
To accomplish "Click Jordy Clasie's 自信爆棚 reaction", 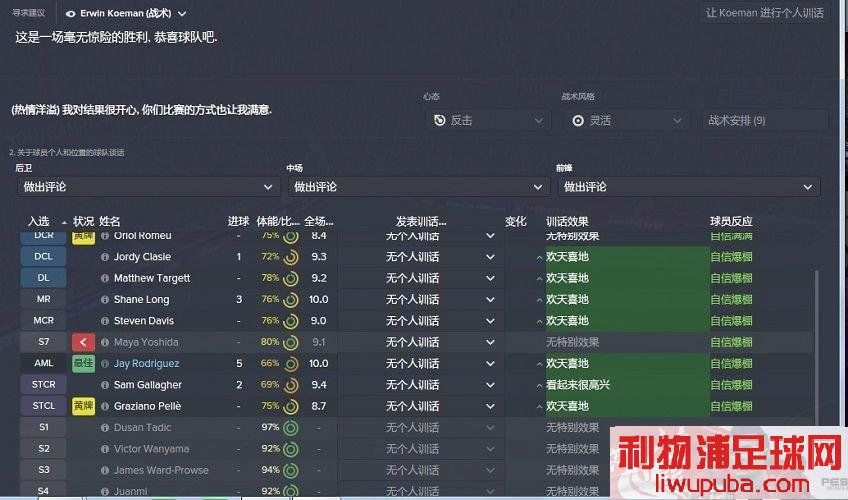I will pyautogui.click(x=731, y=257).
